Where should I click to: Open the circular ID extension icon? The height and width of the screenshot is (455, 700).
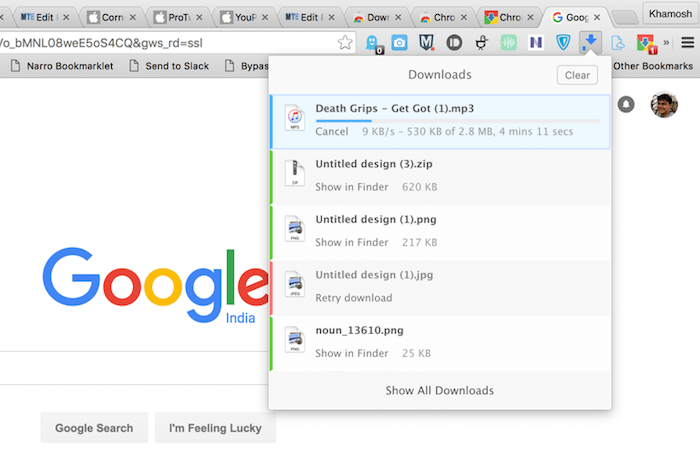pos(454,43)
